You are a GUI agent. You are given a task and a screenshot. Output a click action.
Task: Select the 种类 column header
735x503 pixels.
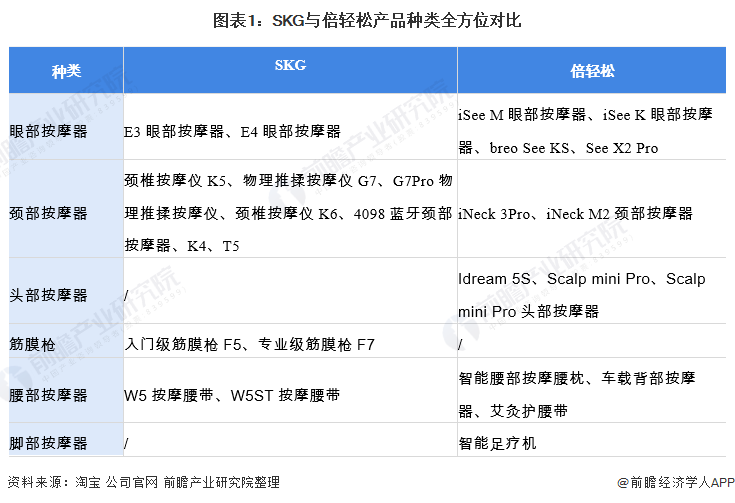pyautogui.click(x=66, y=70)
